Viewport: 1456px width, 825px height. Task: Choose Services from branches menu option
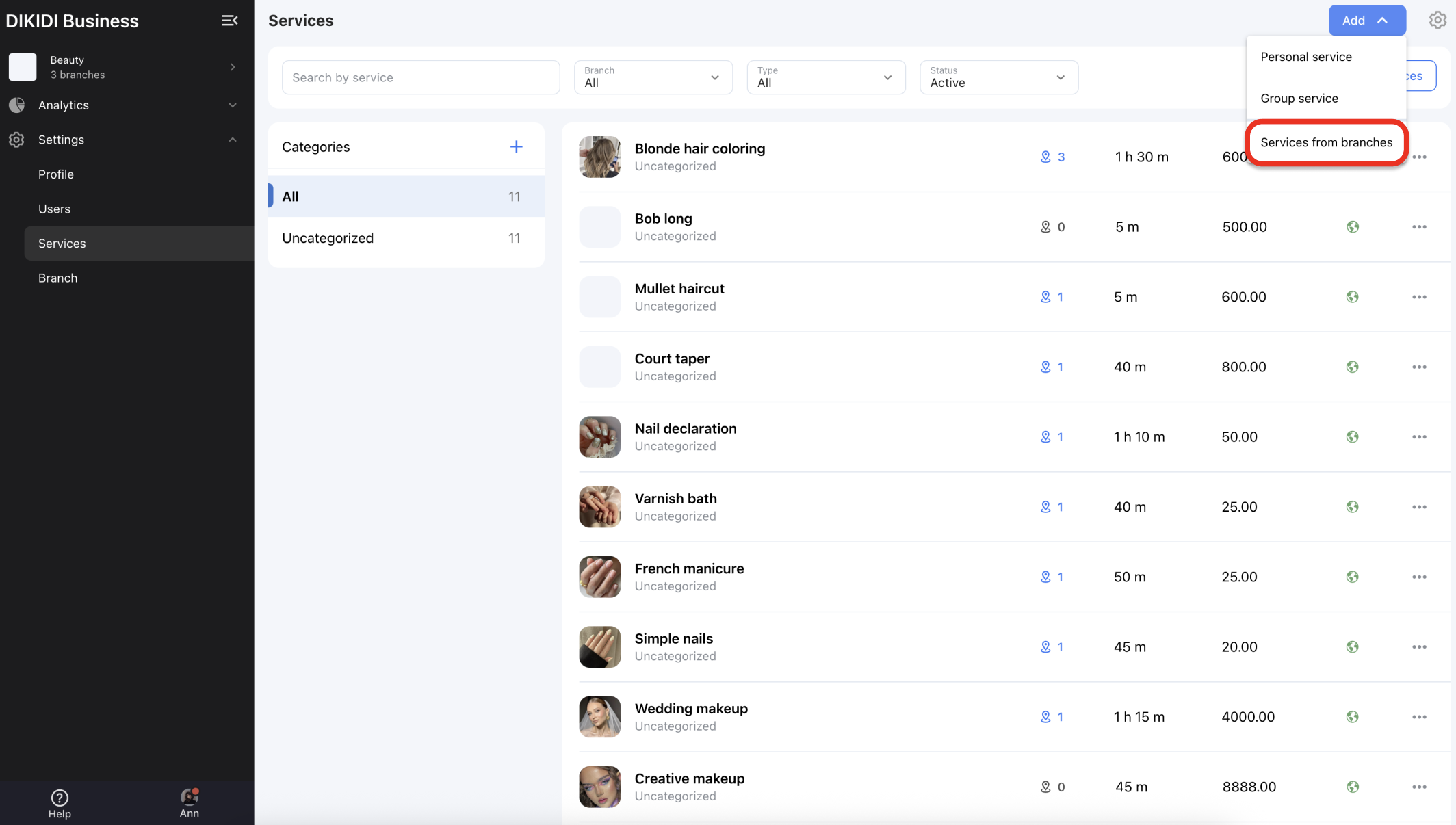coord(1326,142)
